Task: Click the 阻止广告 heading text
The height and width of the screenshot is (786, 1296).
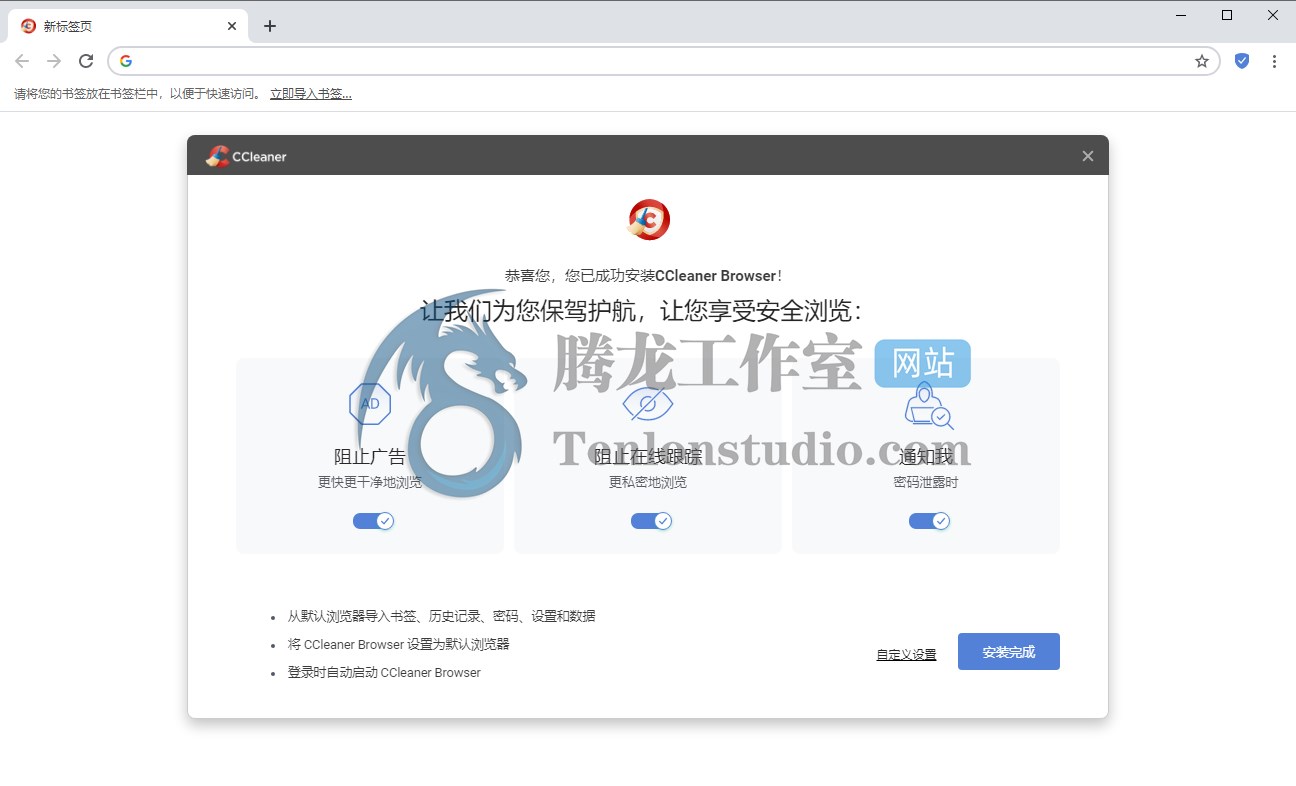Action: (x=370, y=457)
